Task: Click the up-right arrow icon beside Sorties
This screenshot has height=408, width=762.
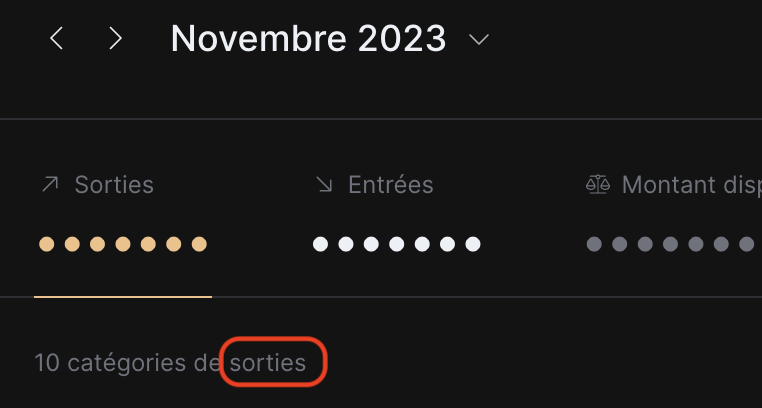Action: (x=50, y=185)
